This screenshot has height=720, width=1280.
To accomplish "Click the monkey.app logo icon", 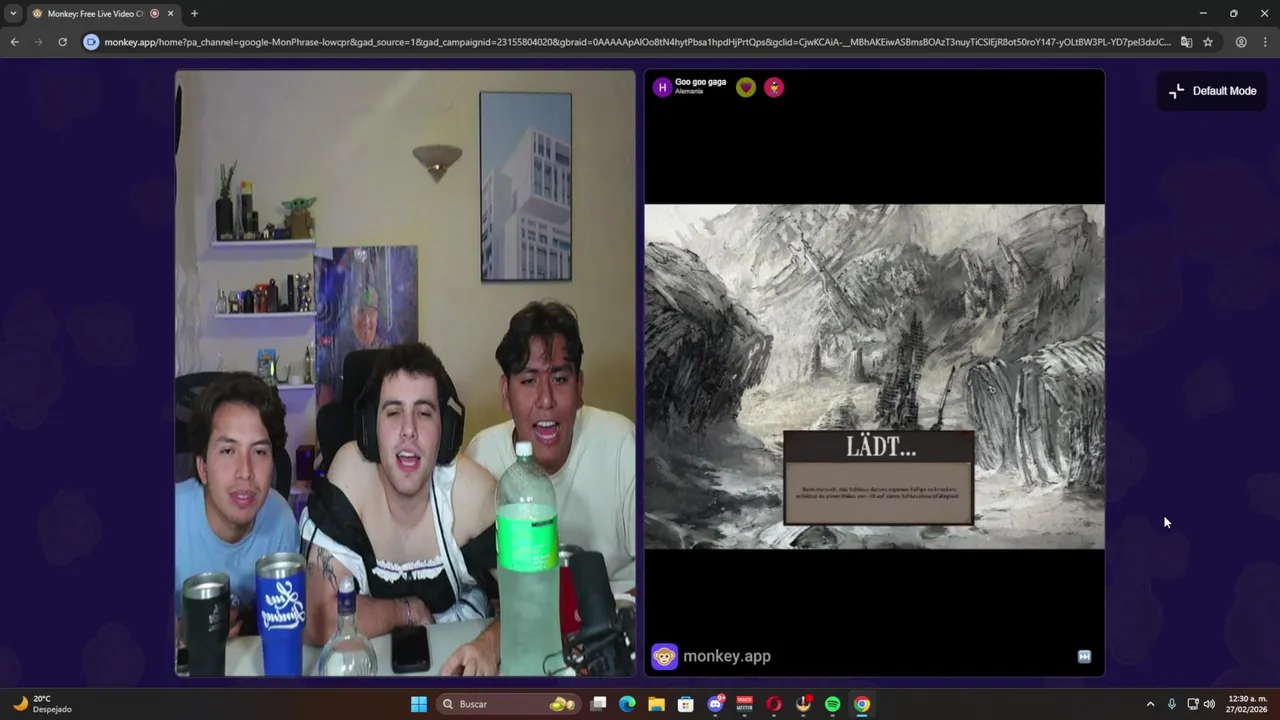I will click(664, 656).
